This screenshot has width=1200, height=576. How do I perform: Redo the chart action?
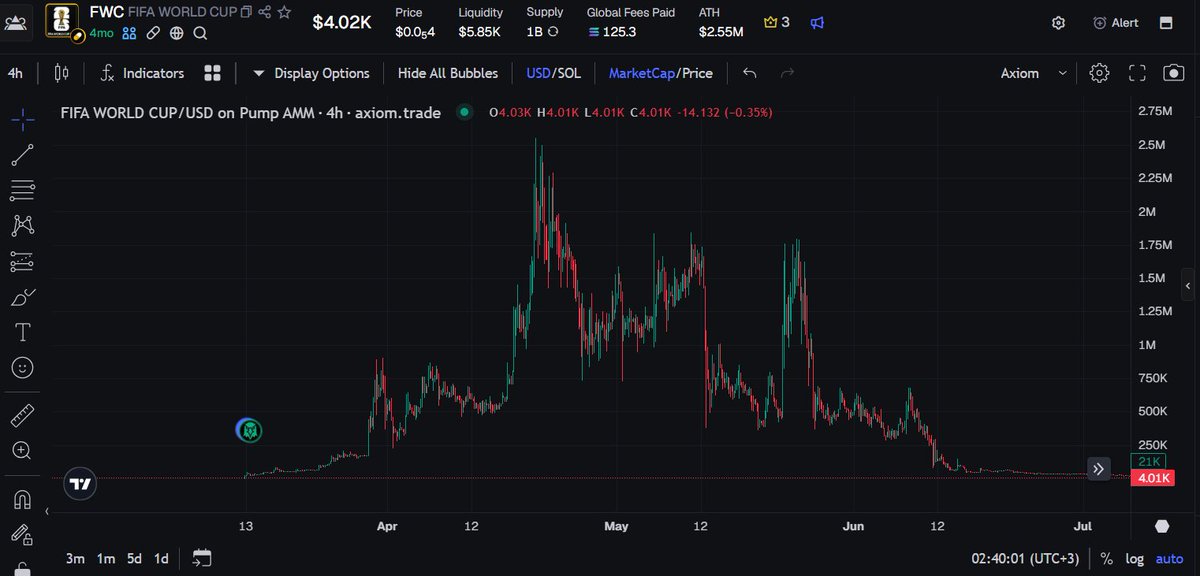[x=787, y=73]
